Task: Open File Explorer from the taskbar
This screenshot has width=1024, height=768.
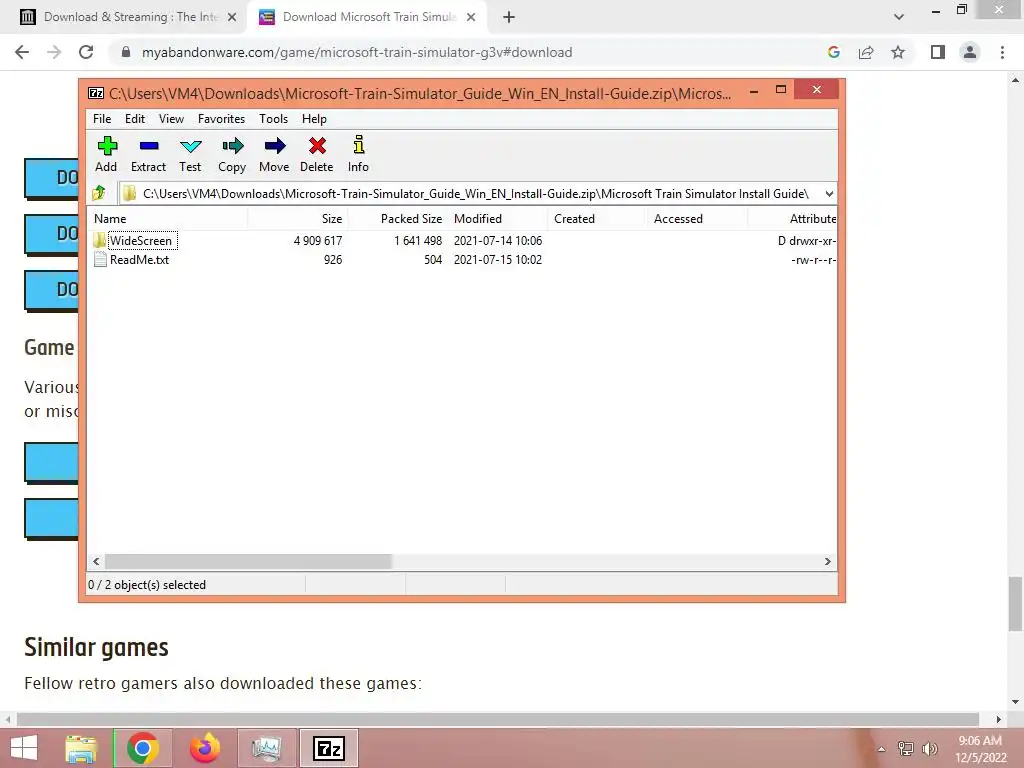Action: [81, 748]
